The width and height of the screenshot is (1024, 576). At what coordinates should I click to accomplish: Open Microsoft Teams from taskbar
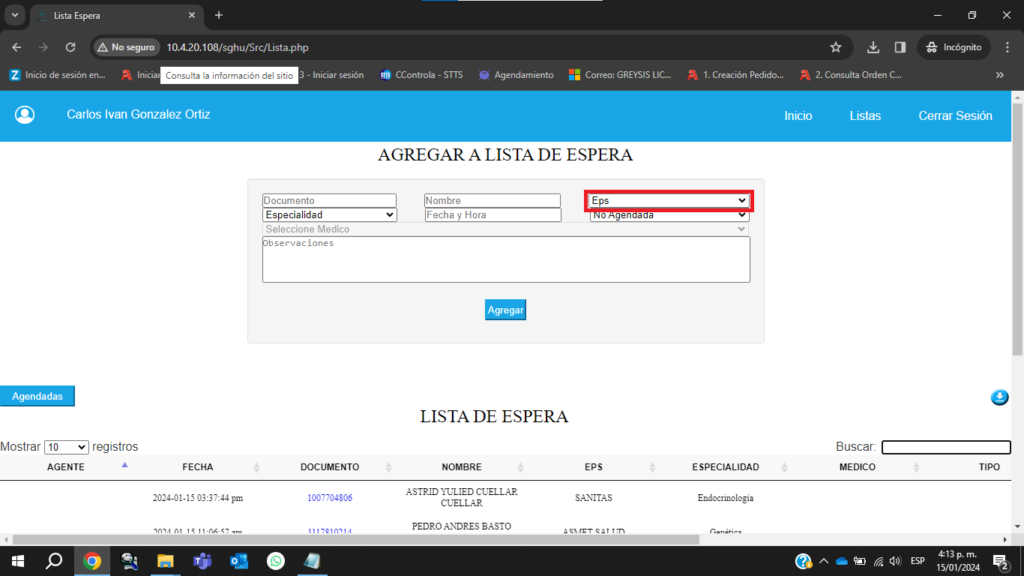(202, 561)
